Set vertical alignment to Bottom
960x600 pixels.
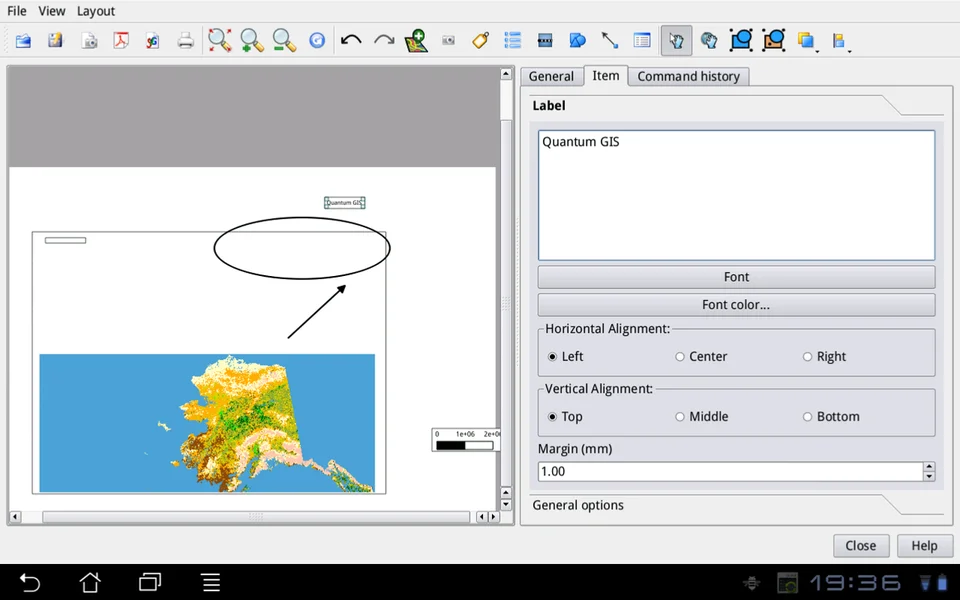pos(807,416)
